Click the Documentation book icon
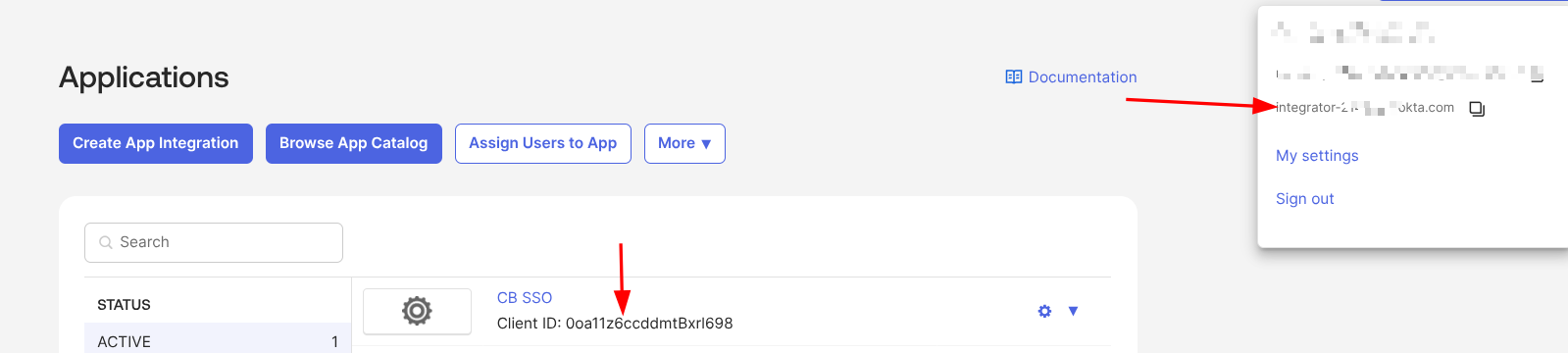1568x353 pixels. click(1014, 76)
